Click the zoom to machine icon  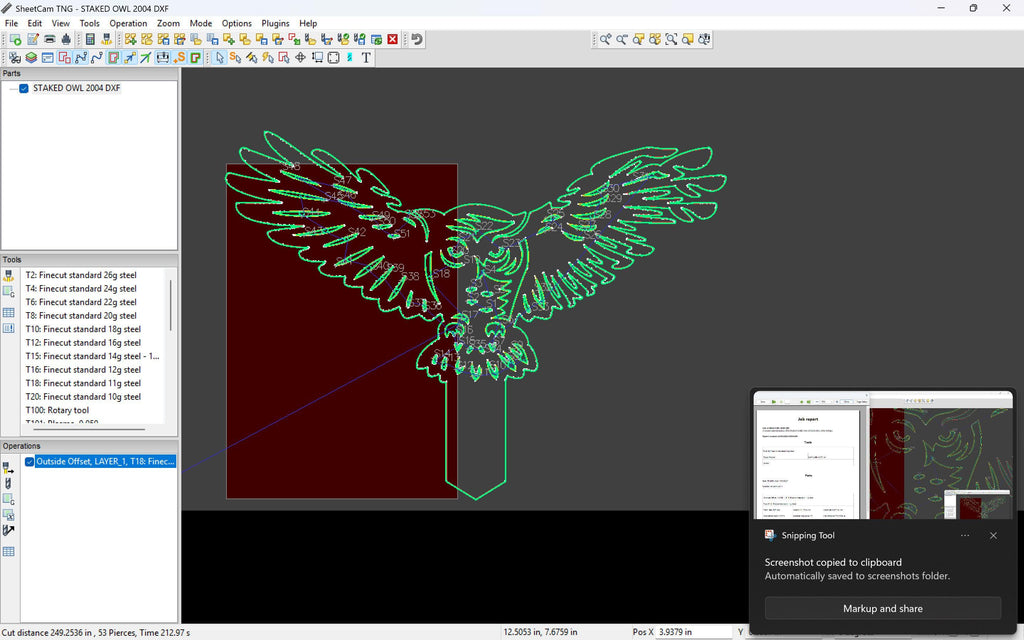[x=703, y=39]
